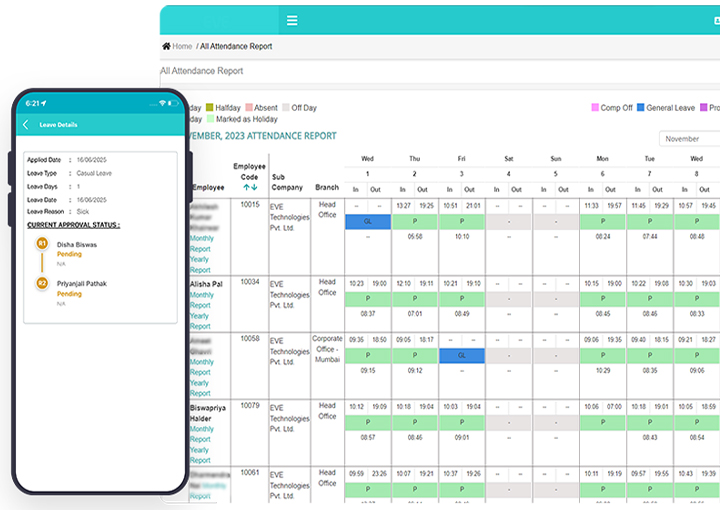This screenshot has width=720, height=510.
Task: Open the November month dropdown
Action: click(x=689, y=139)
